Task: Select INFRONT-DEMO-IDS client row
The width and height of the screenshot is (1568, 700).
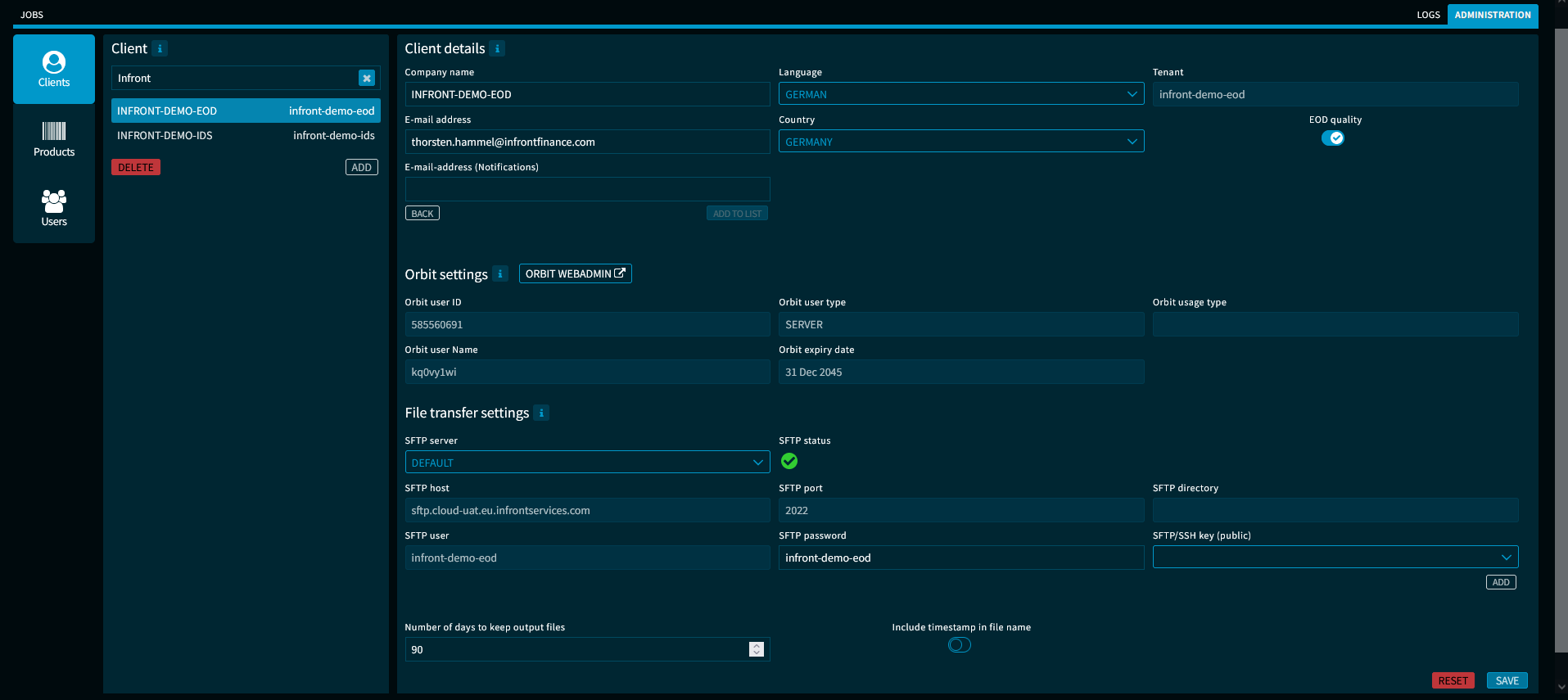Action: 246,135
